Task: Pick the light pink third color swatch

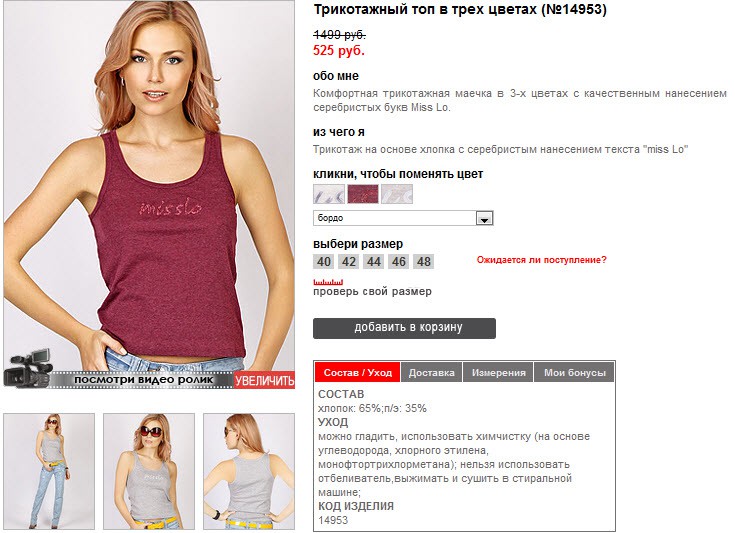Action: [x=397, y=194]
